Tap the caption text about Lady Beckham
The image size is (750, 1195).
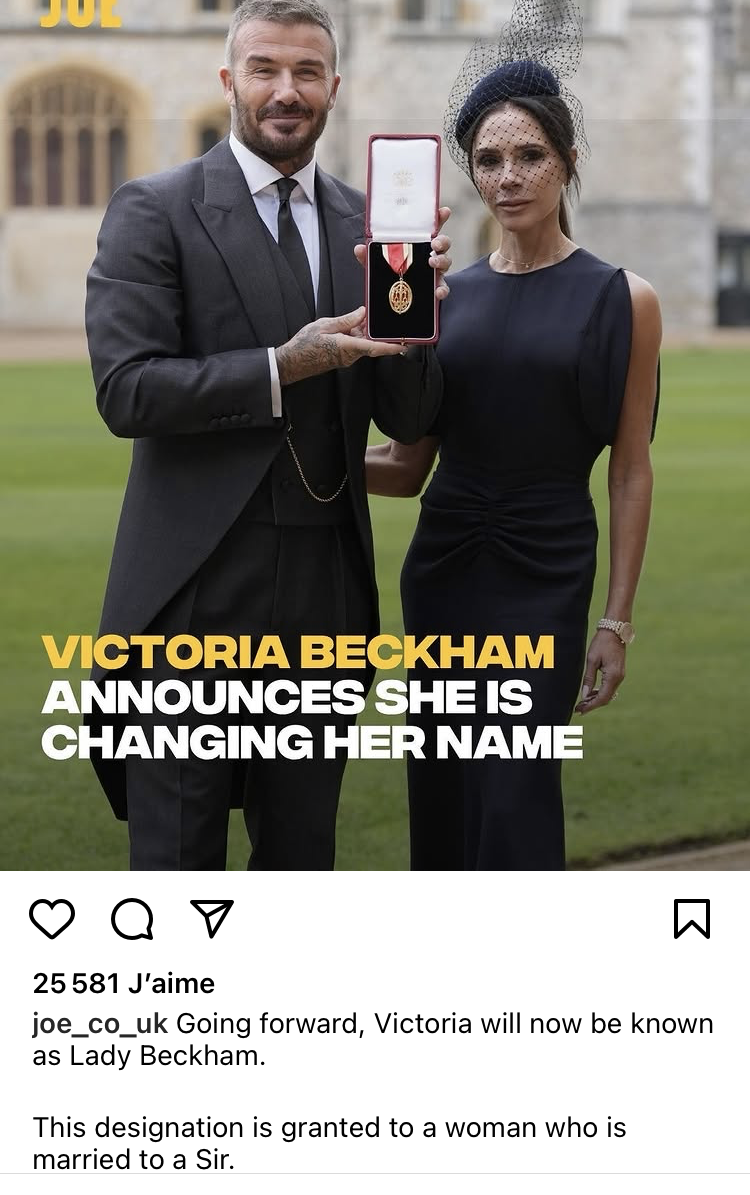click(372, 1040)
